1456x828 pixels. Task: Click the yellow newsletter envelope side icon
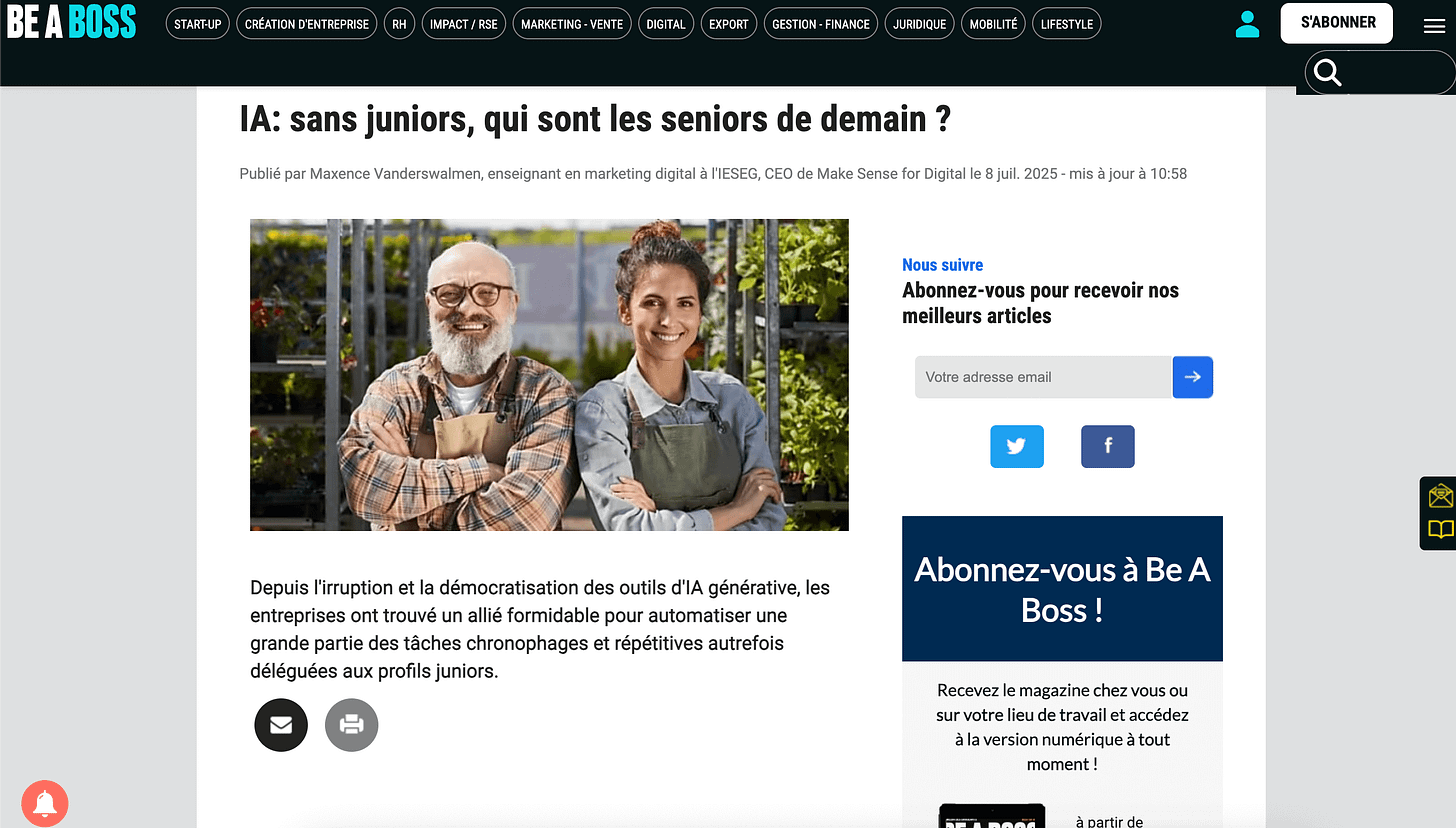[1440, 496]
